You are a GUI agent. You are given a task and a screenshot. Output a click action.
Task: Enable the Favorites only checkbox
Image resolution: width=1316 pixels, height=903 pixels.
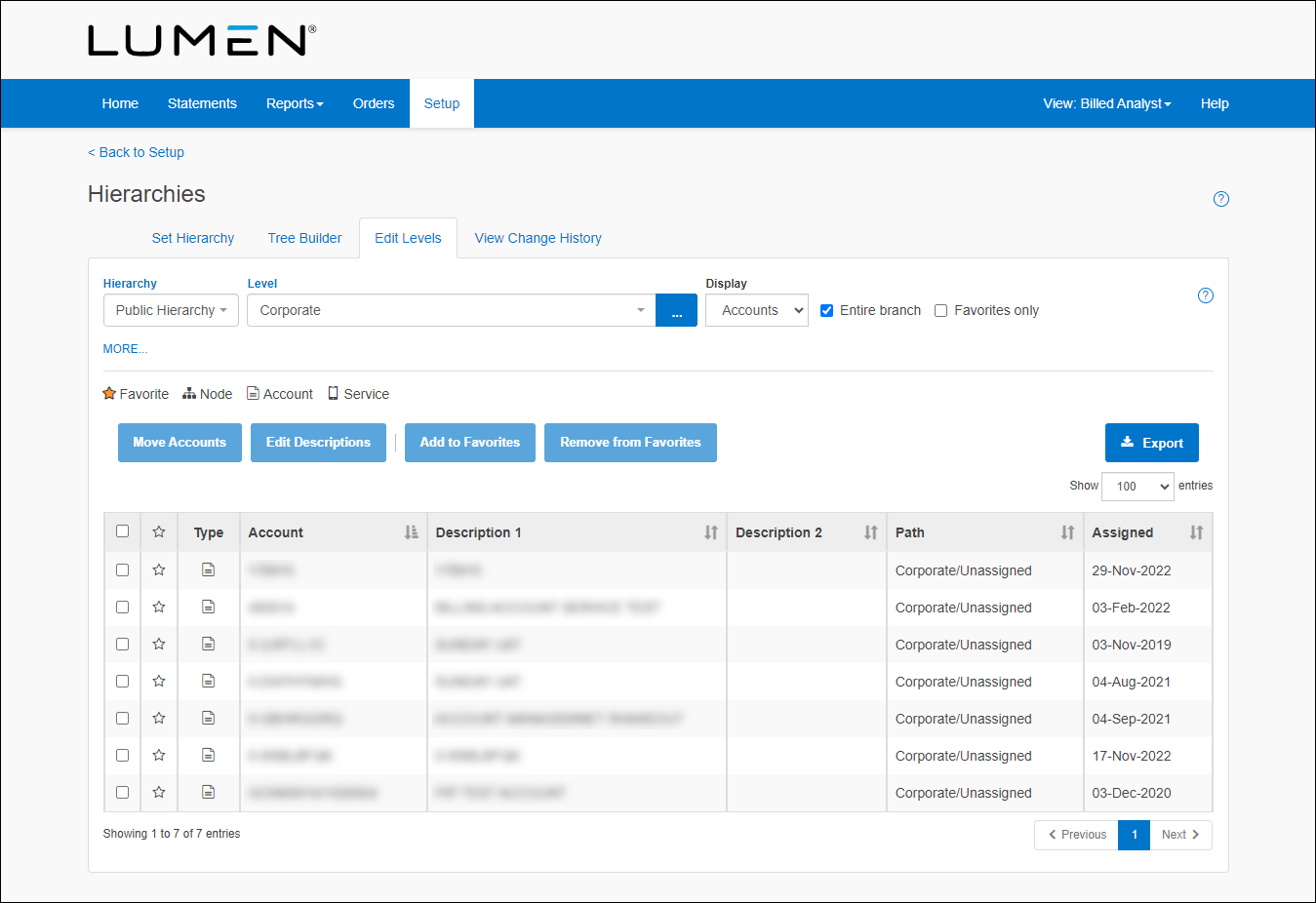pos(940,310)
